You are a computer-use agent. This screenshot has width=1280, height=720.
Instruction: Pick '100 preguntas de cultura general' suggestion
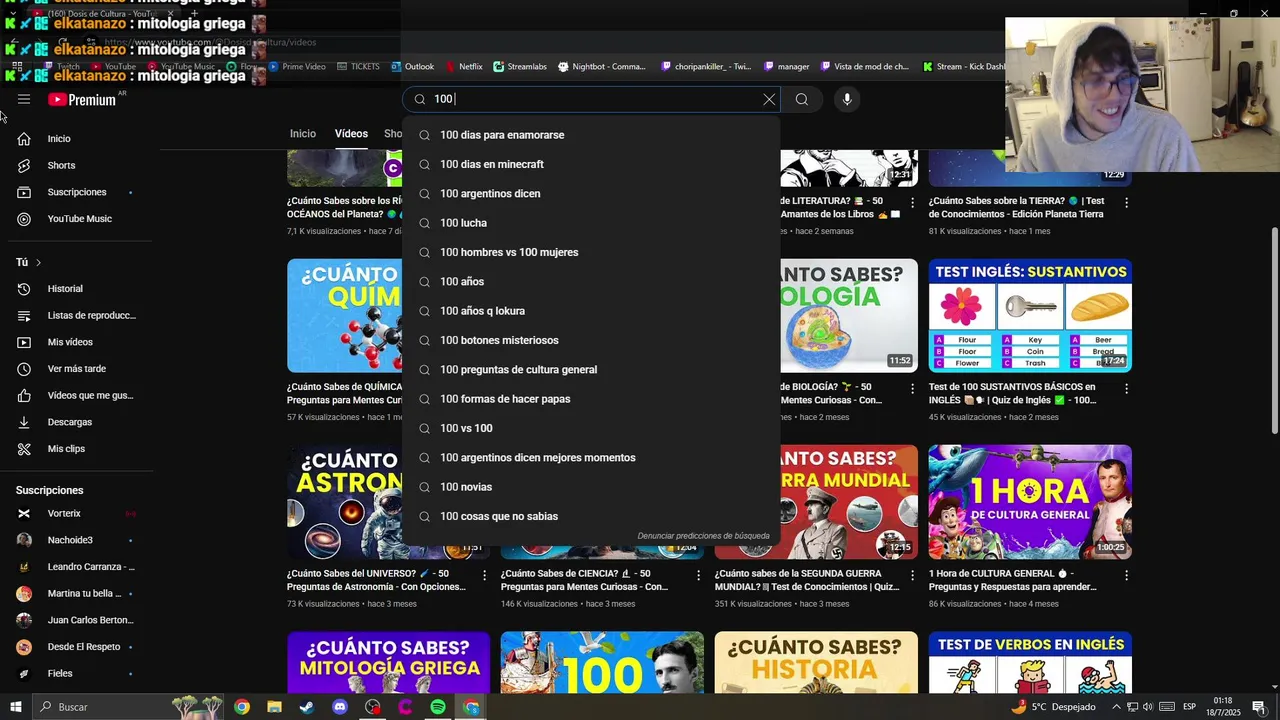[x=591, y=370]
